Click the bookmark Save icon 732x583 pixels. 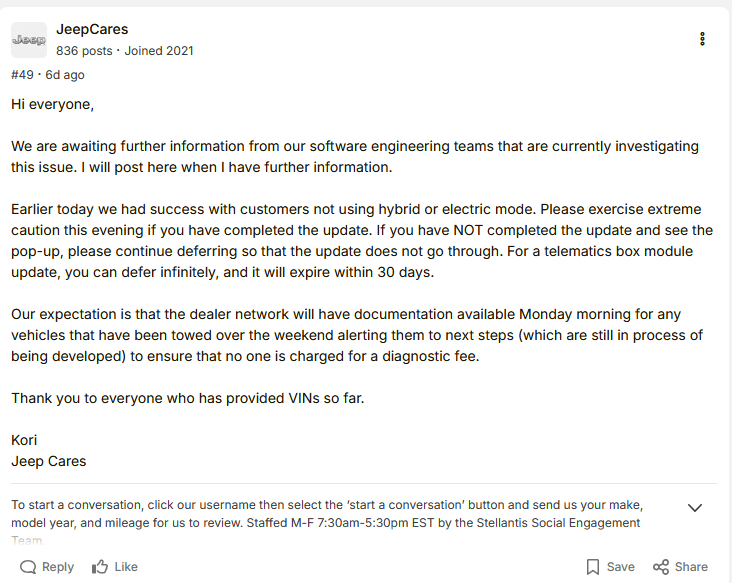(593, 567)
